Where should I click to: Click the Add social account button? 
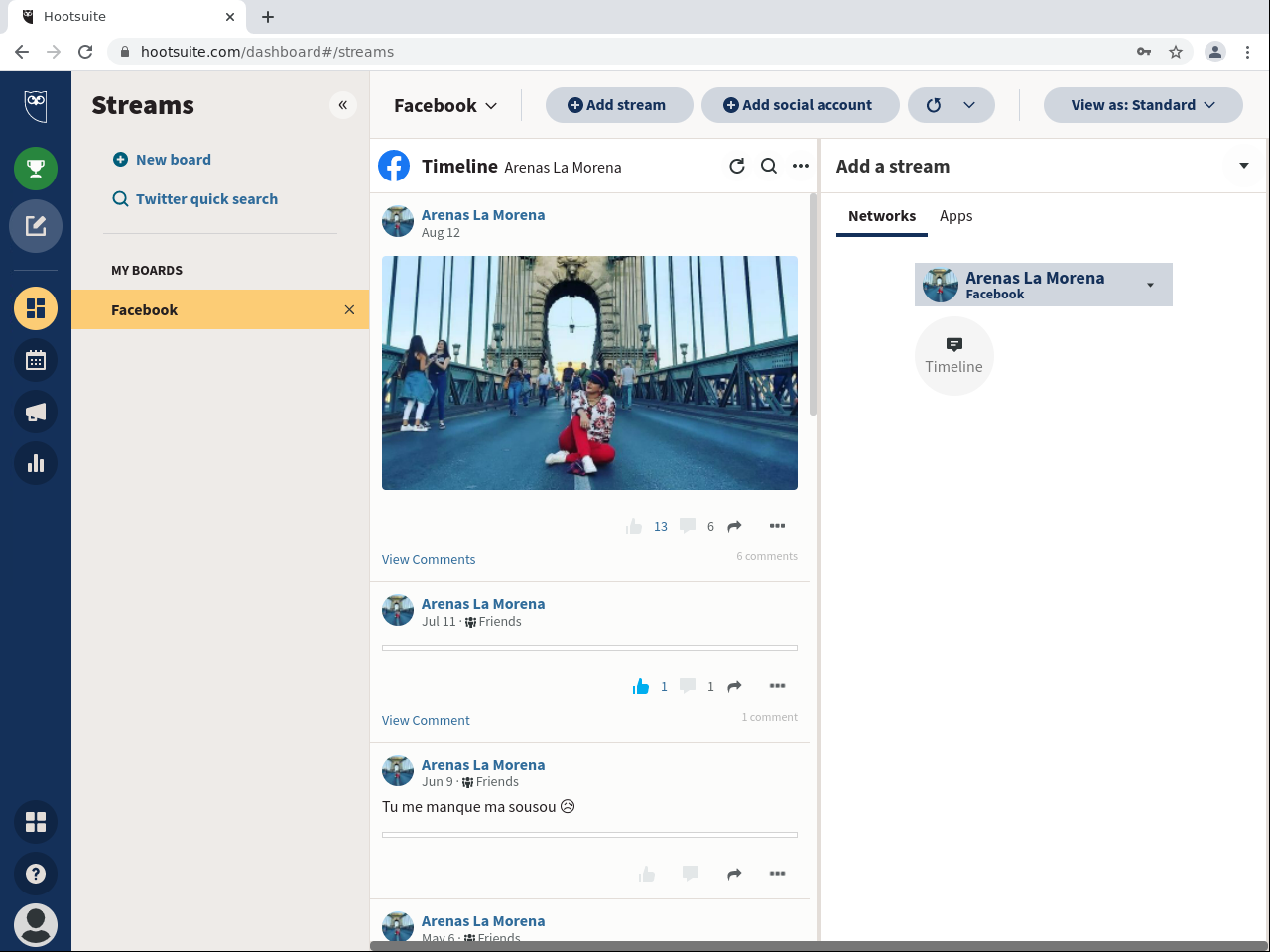[x=801, y=105]
